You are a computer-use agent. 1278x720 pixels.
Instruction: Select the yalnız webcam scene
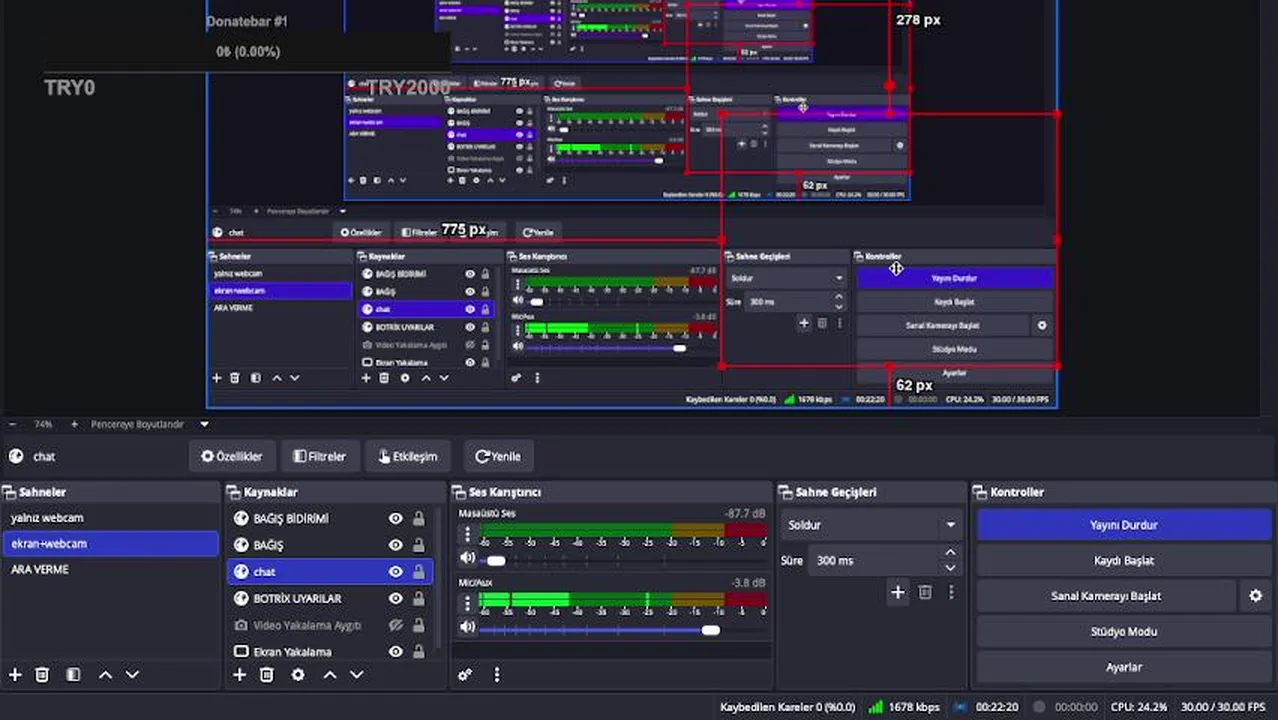point(110,518)
